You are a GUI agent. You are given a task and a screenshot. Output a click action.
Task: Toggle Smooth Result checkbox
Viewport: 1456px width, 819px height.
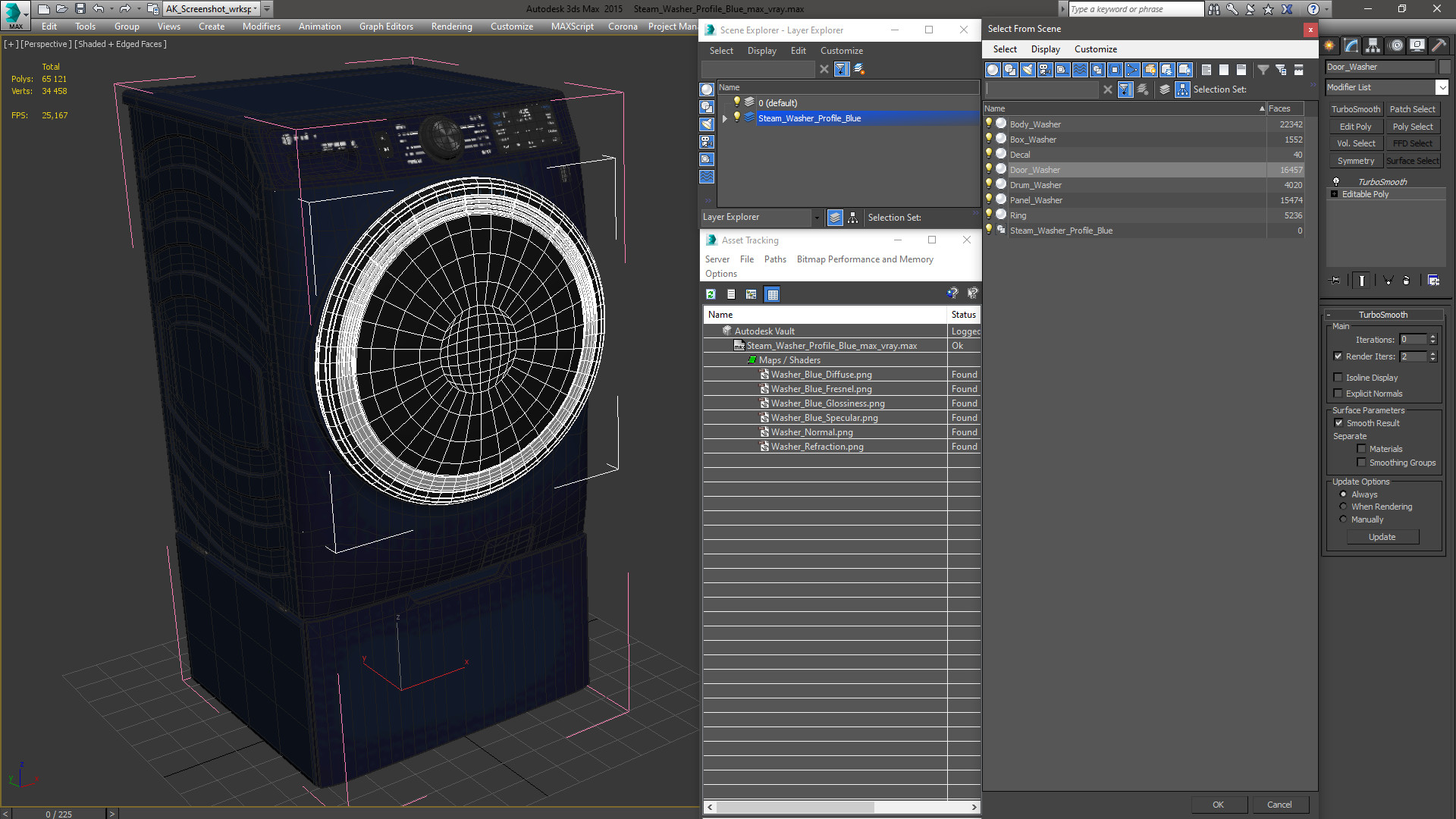1338,423
